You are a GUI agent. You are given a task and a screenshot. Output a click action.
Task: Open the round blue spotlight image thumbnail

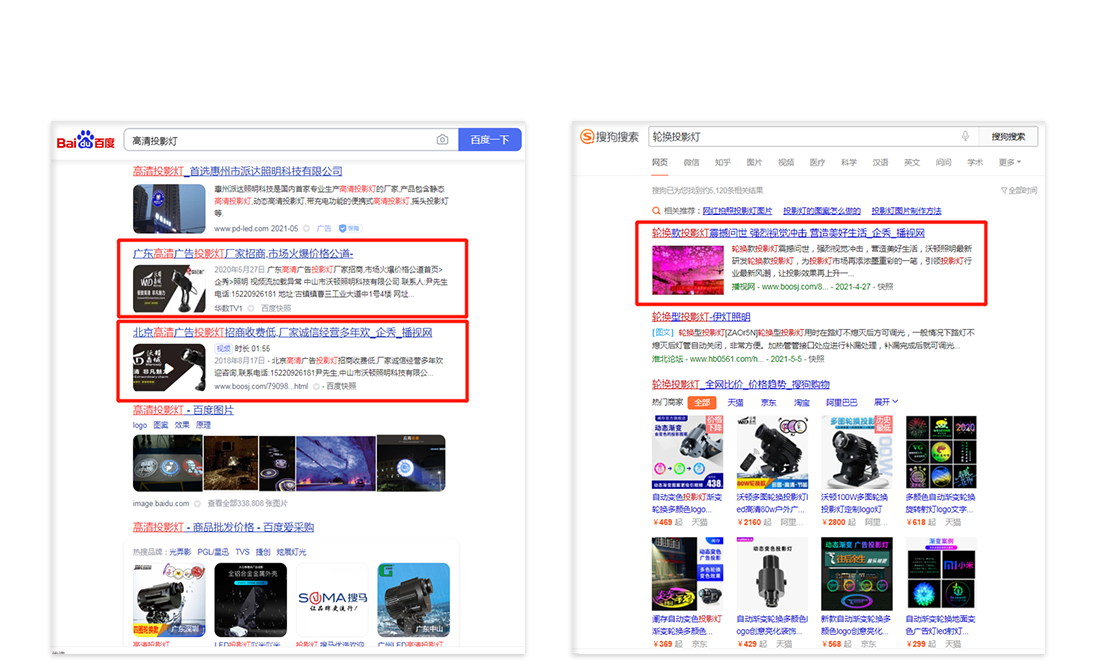(x=411, y=463)
